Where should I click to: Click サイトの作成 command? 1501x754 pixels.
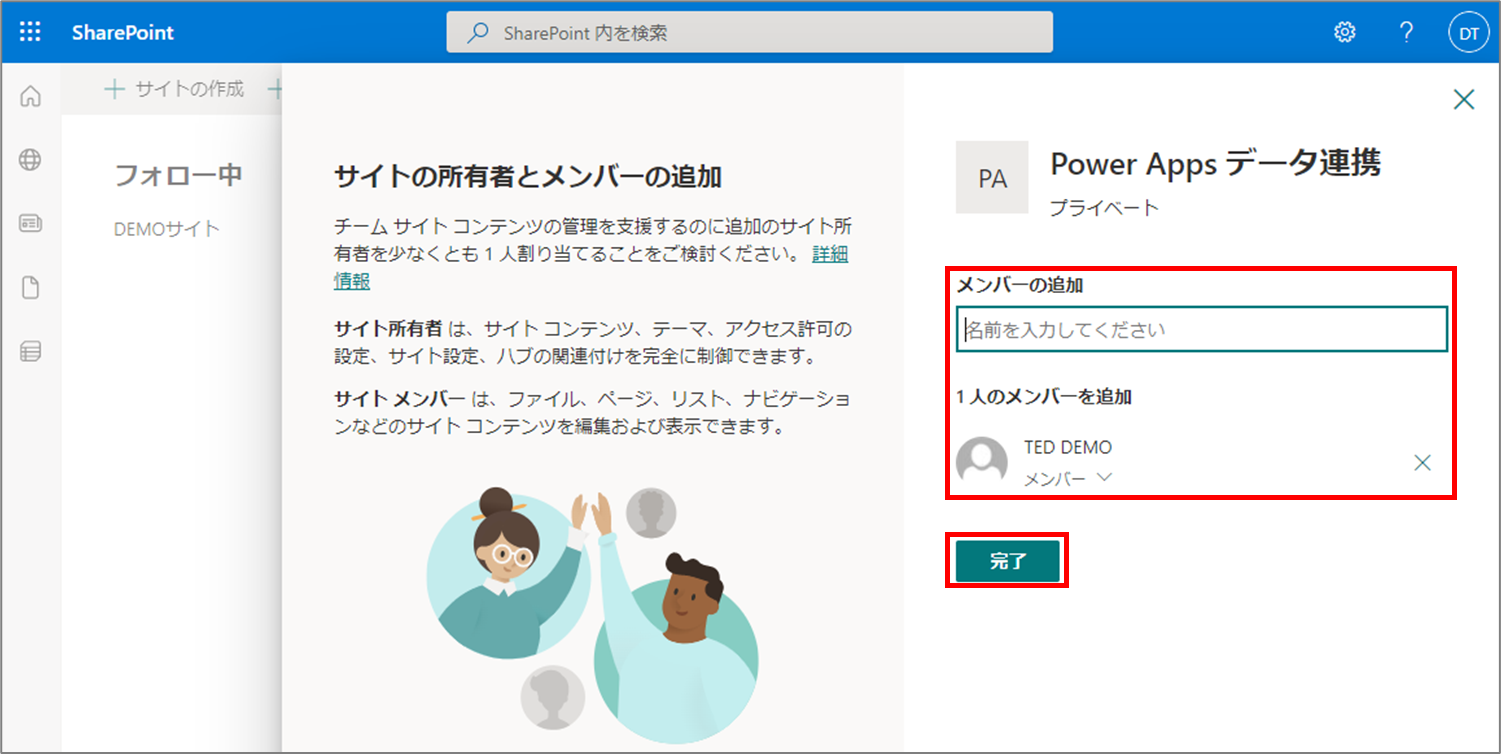[175, 89]
